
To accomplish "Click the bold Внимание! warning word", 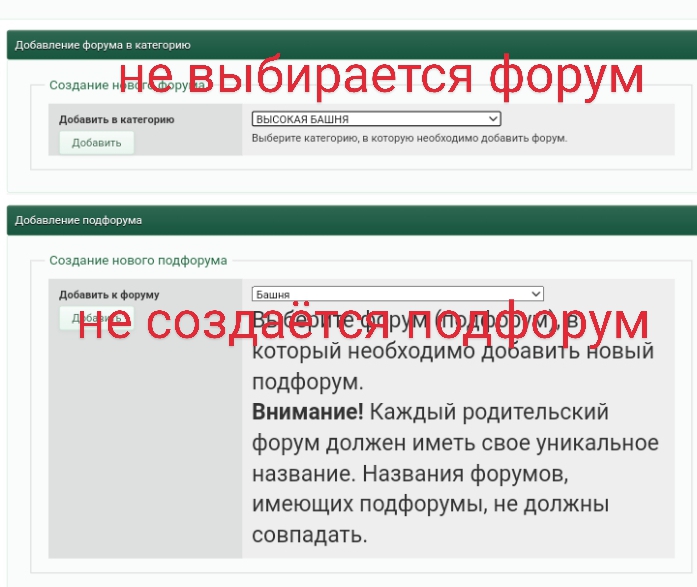I will click(307, 413).
